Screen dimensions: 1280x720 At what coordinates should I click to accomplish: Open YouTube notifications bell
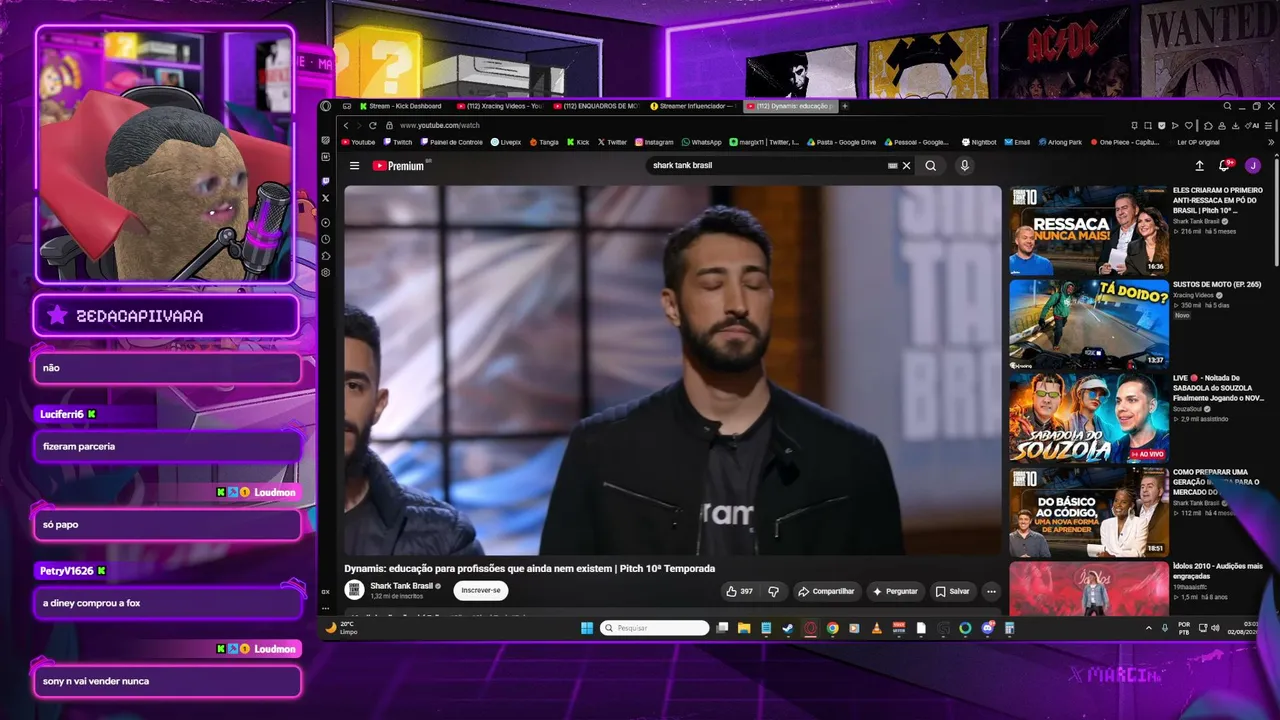pyautogui.click(x=1224, y=166)
